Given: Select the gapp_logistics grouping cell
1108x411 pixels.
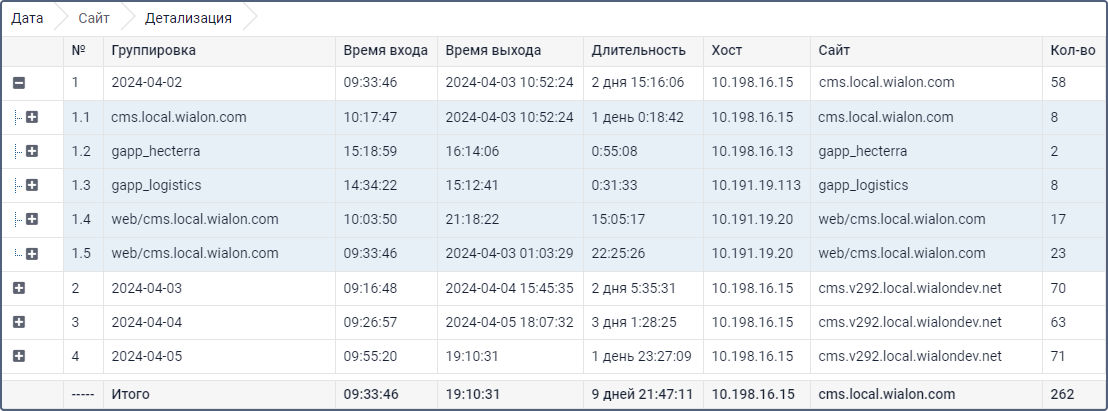Looking at the screenshot, I should pos(156,186).
